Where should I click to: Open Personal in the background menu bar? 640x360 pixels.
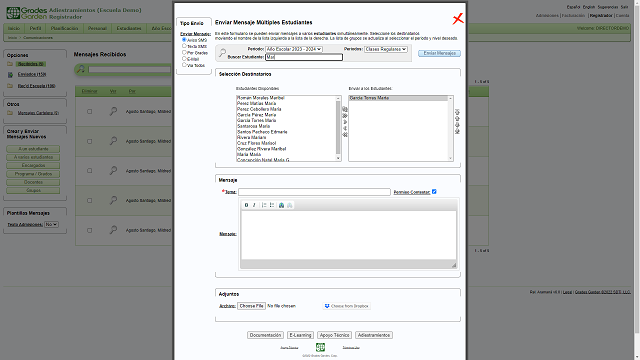(x=97, y=28)
